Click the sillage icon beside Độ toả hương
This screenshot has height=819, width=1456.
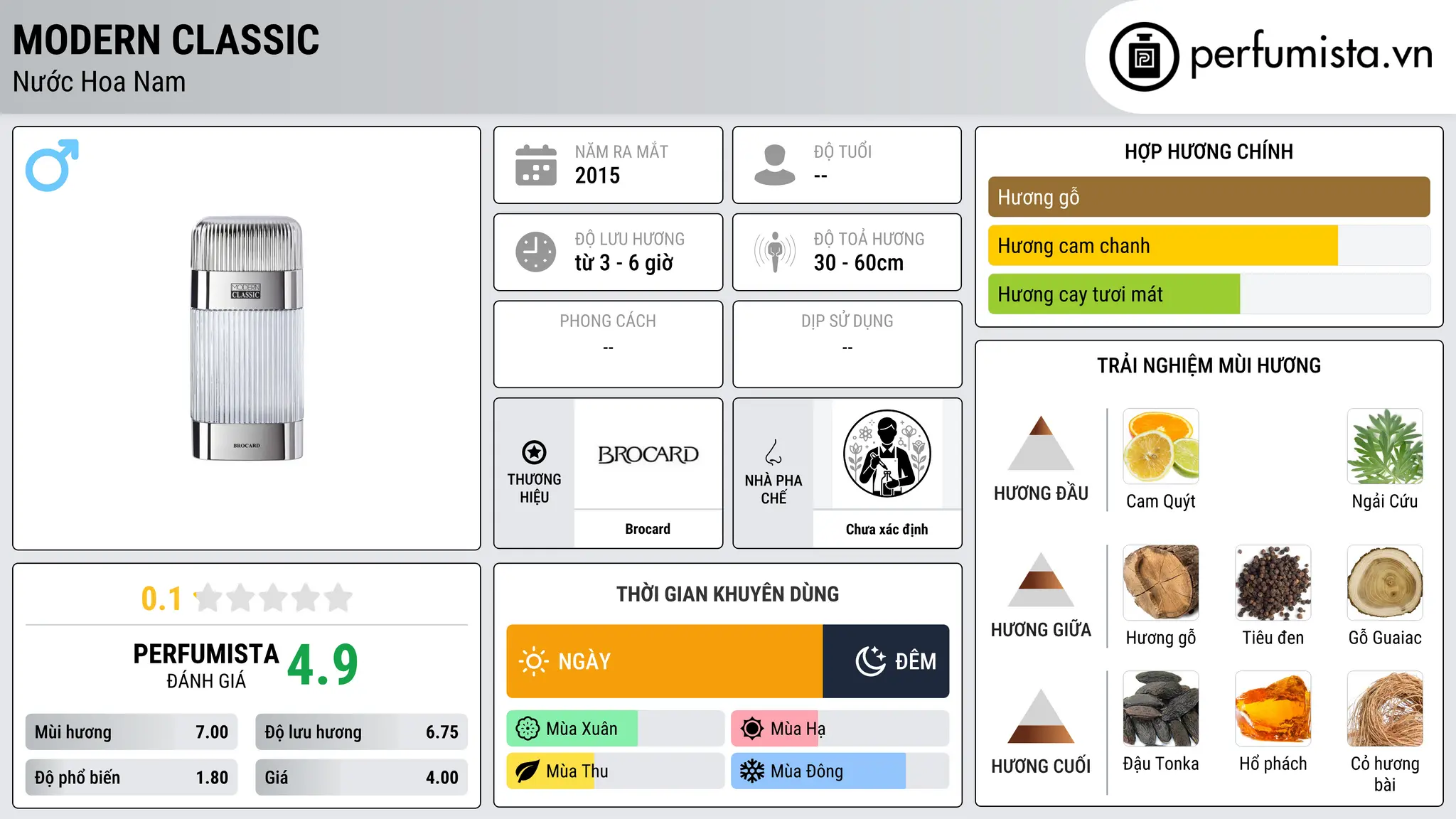tap(775, 252)
